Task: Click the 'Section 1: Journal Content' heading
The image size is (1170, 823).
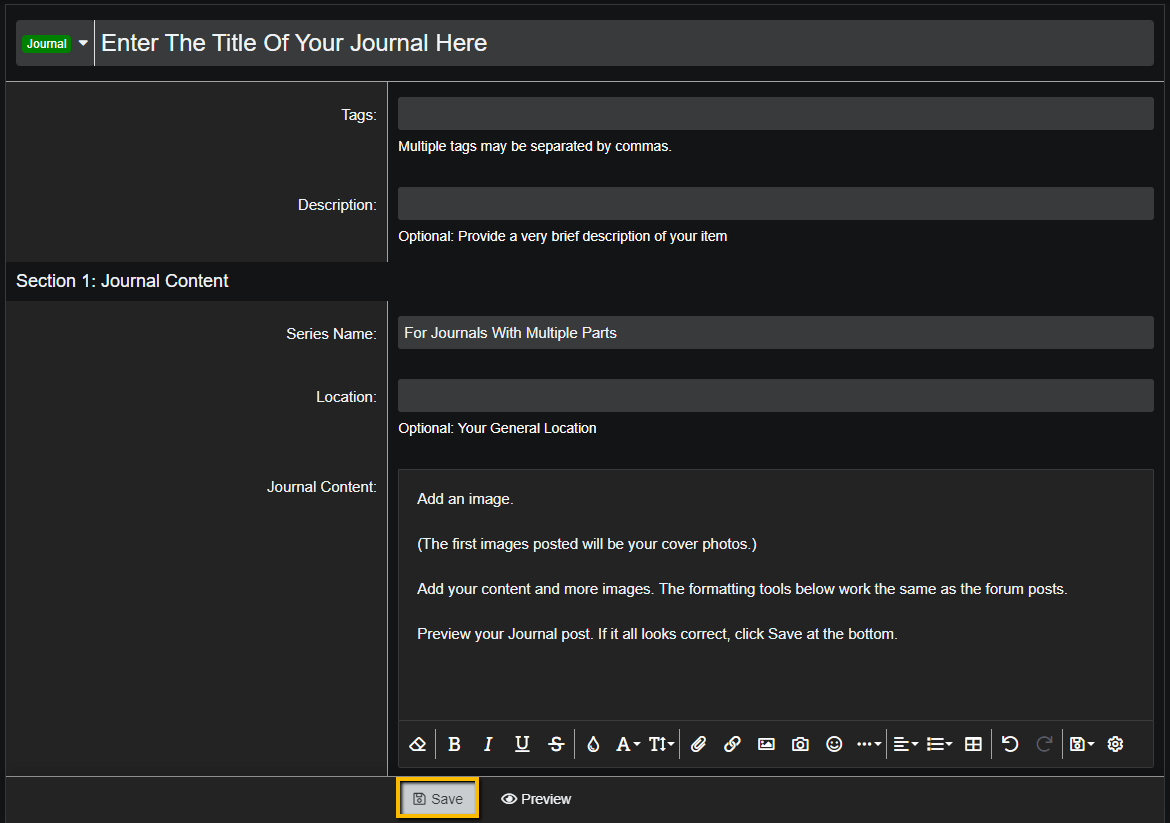Action: click(x=122, y=281)
